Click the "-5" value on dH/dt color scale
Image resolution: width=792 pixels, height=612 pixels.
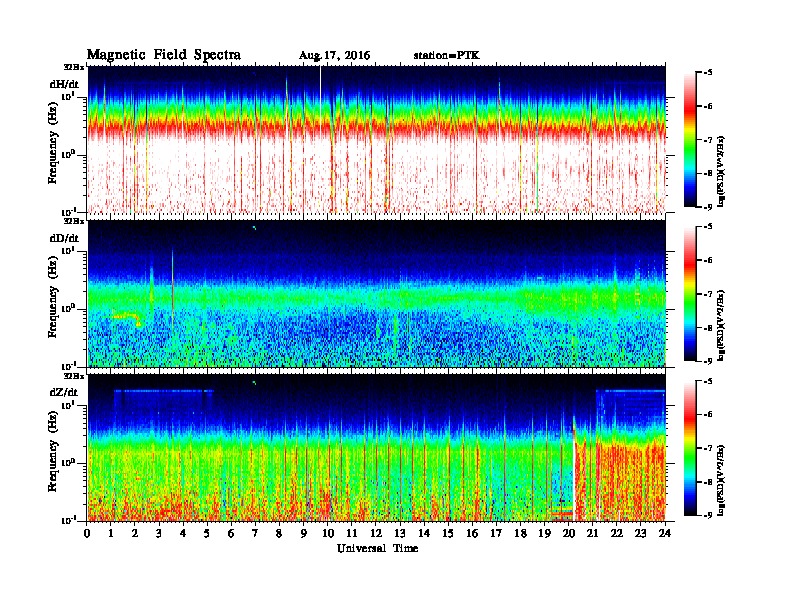click(708, 73)
